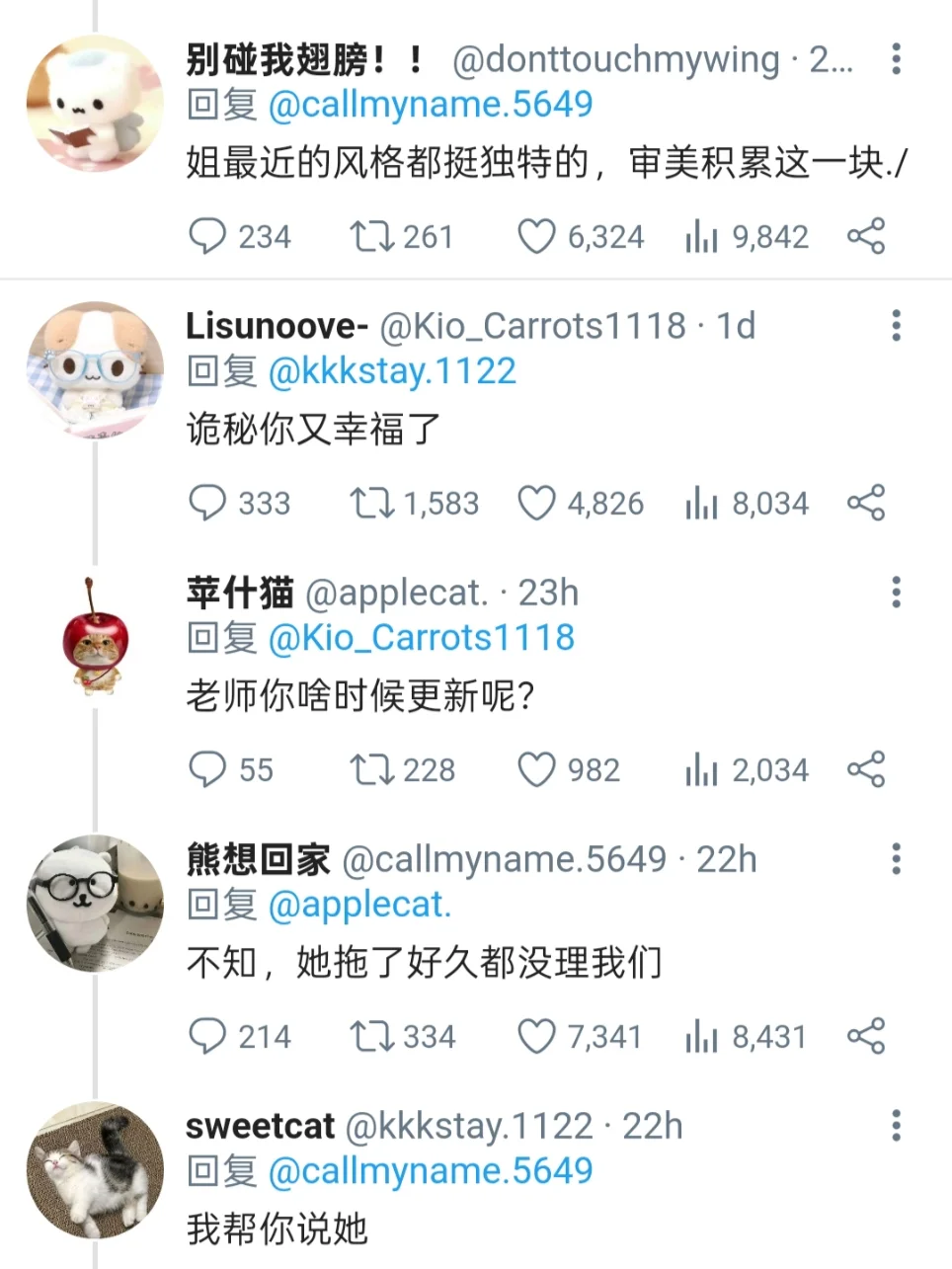Share the tweet by Lisunoove-
This screenshot has width=952, height=1269.
[866, 504]
